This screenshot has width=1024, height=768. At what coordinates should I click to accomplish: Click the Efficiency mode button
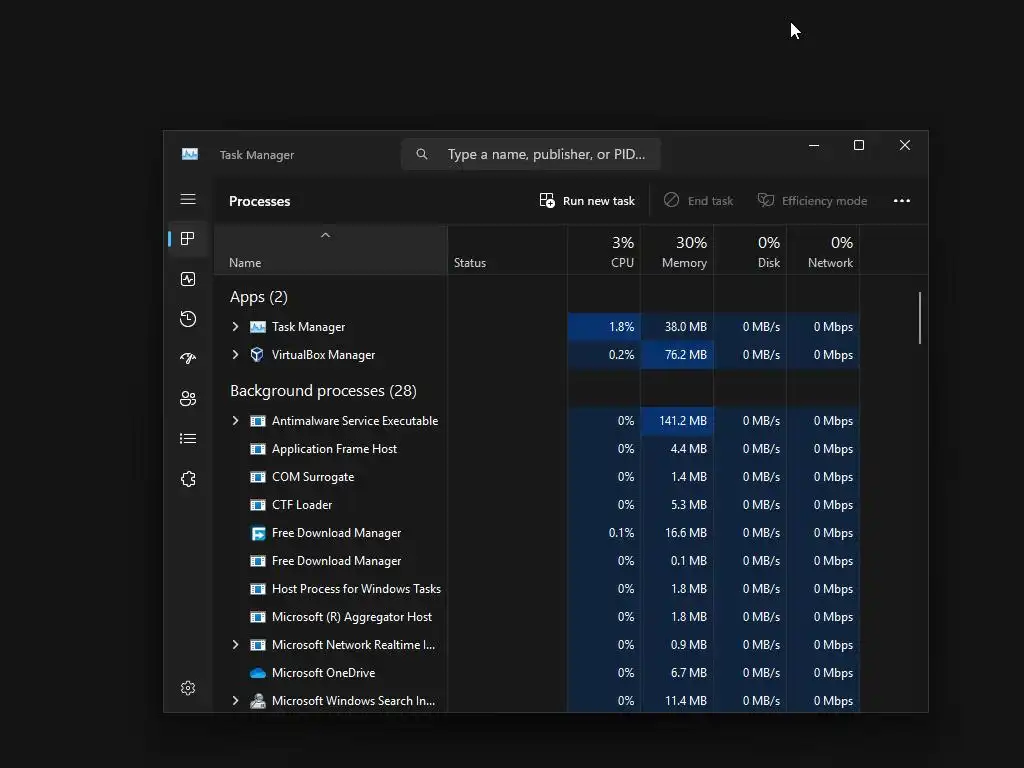point(812,200)
